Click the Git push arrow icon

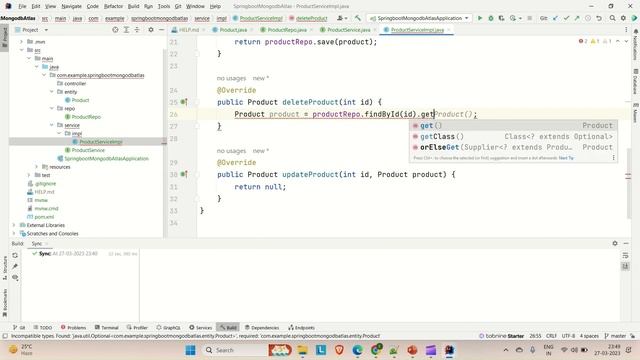coord(577,18)
